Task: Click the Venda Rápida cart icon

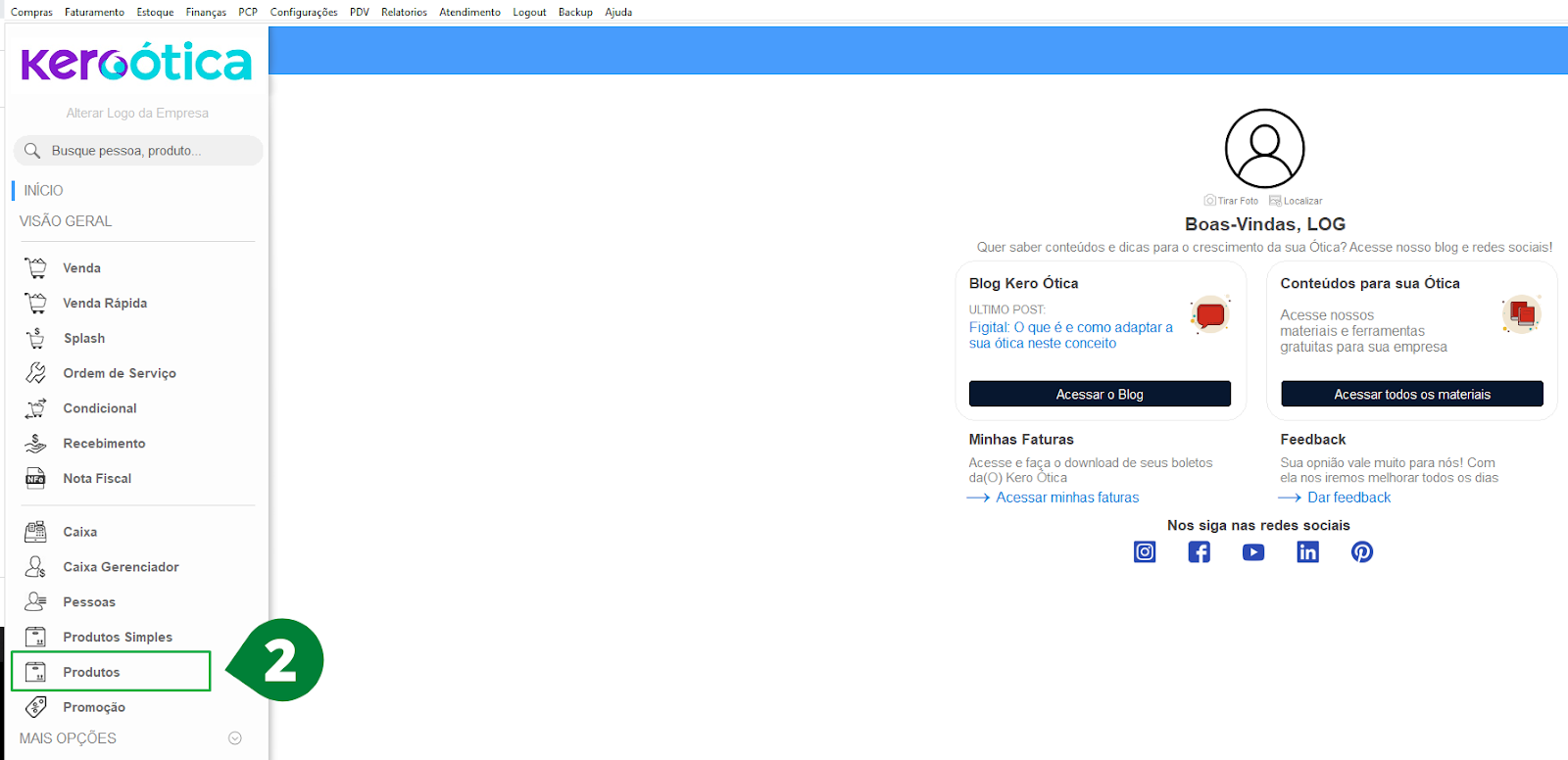Action: 35,303
